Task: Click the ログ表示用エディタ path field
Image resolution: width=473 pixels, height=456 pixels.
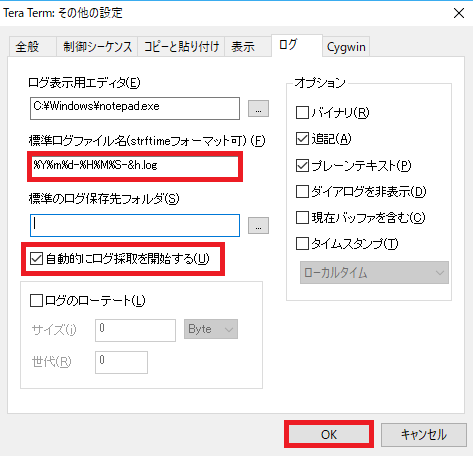Action: pos(135,108)
